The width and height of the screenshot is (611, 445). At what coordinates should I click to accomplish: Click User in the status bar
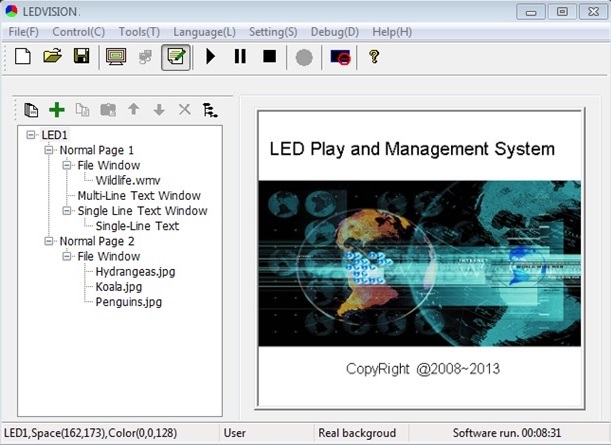pyautogui.click(x=235, y=433)
